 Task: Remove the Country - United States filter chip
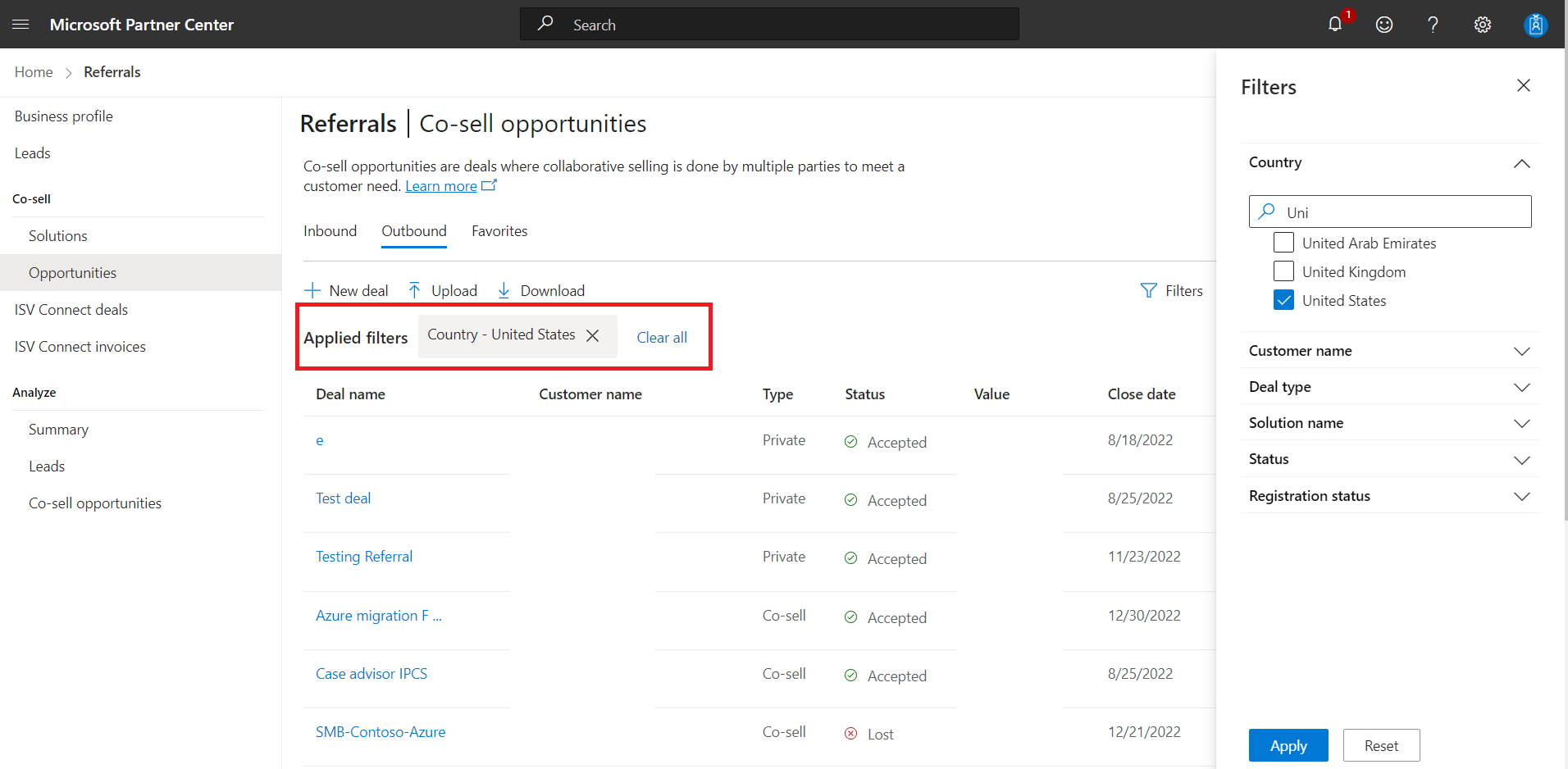click(593, 335)
